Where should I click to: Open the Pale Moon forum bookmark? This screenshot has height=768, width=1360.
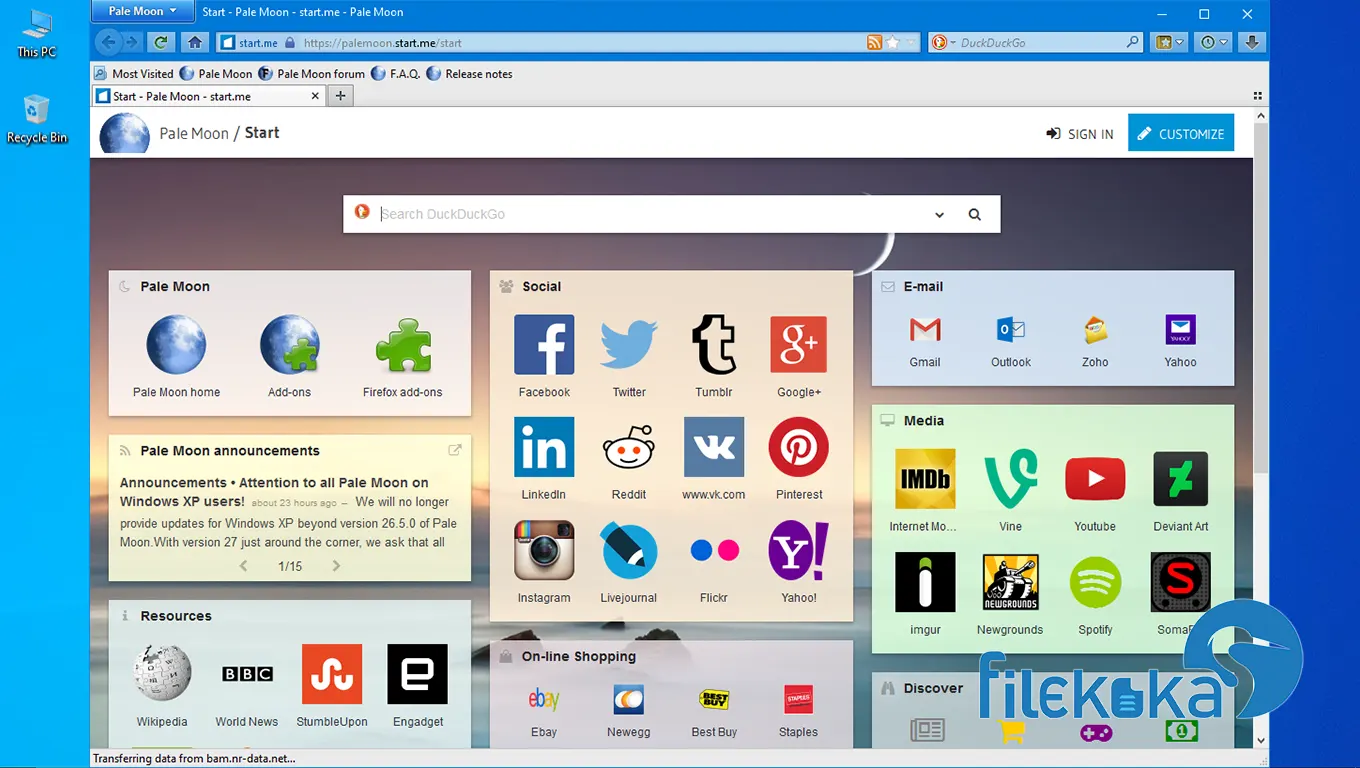pos(312,74)
